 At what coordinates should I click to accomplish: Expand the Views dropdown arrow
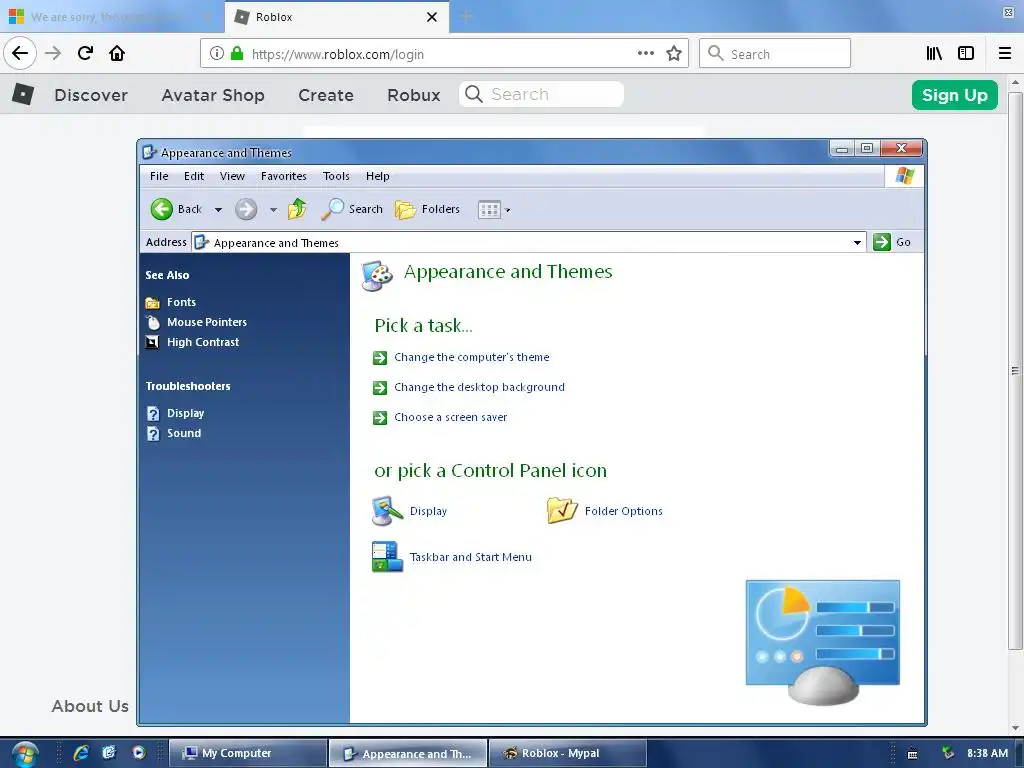point(507,210)
